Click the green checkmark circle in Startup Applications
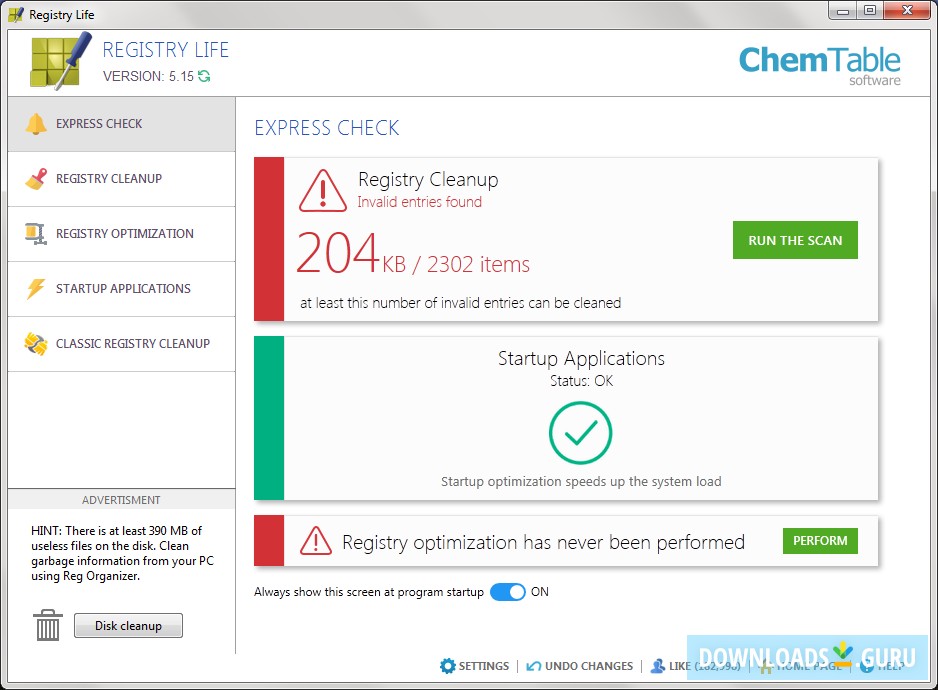 tap(580, 433)
